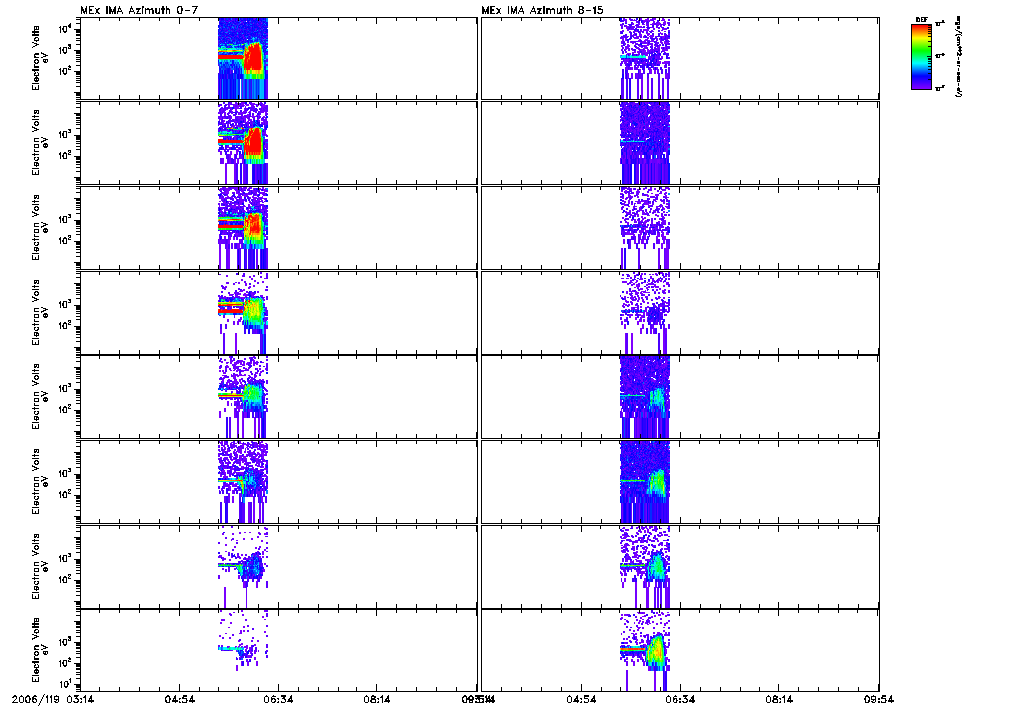The height and width of the screenshot is (708, 1024).
Task: Click the yellow-green blob in the last Azimuth 8-15 panel
Action: coord(656,651)
